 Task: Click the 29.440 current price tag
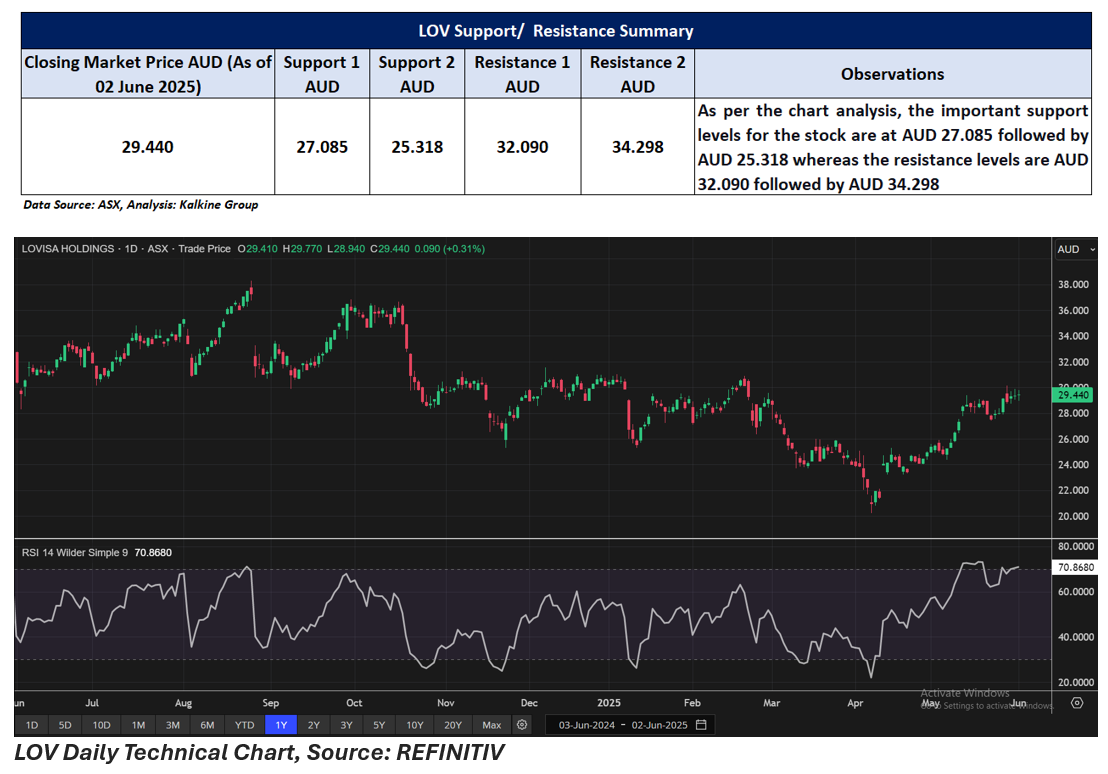[x=1074, y=395]
